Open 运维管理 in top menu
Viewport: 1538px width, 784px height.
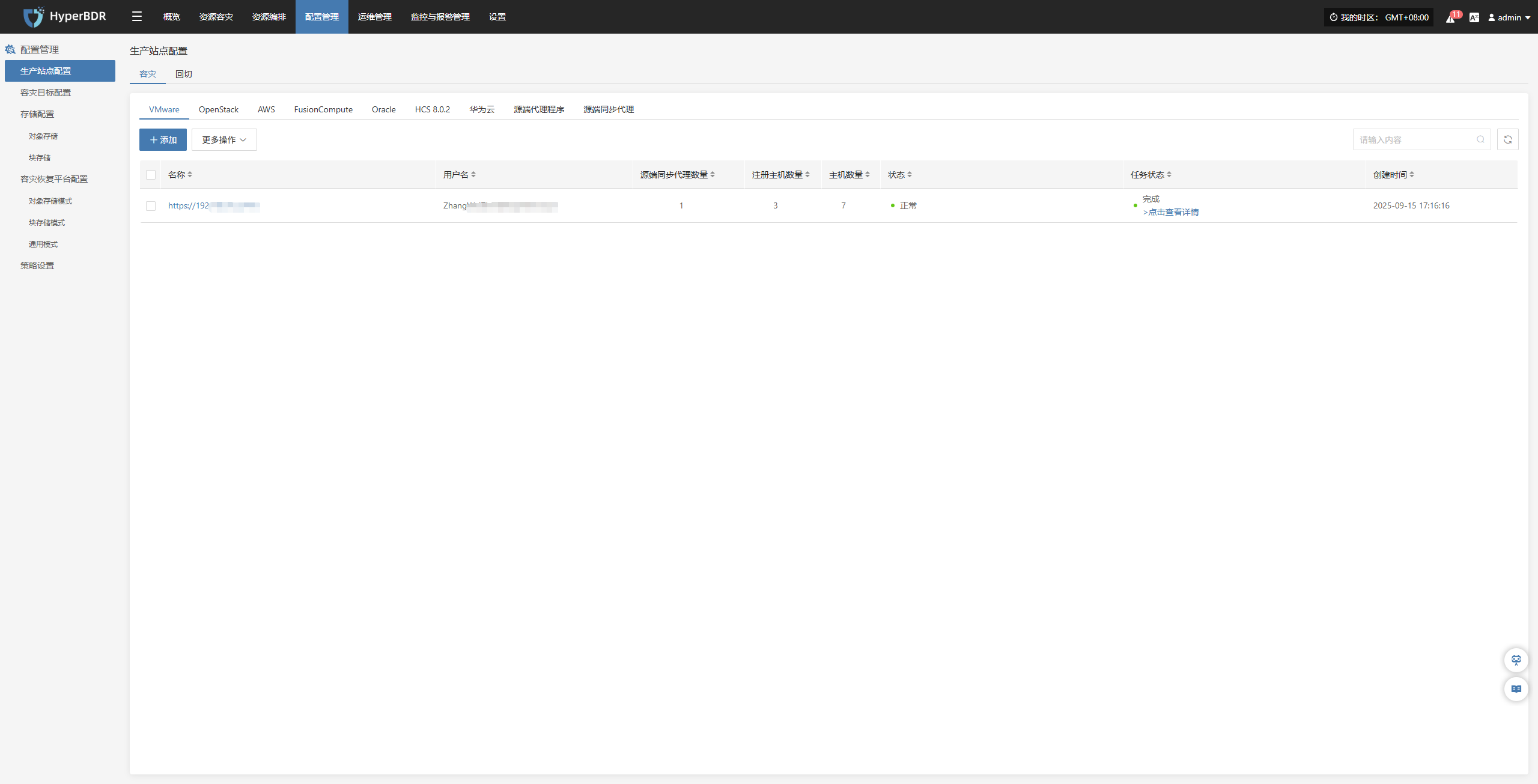[x=374, y=17]
